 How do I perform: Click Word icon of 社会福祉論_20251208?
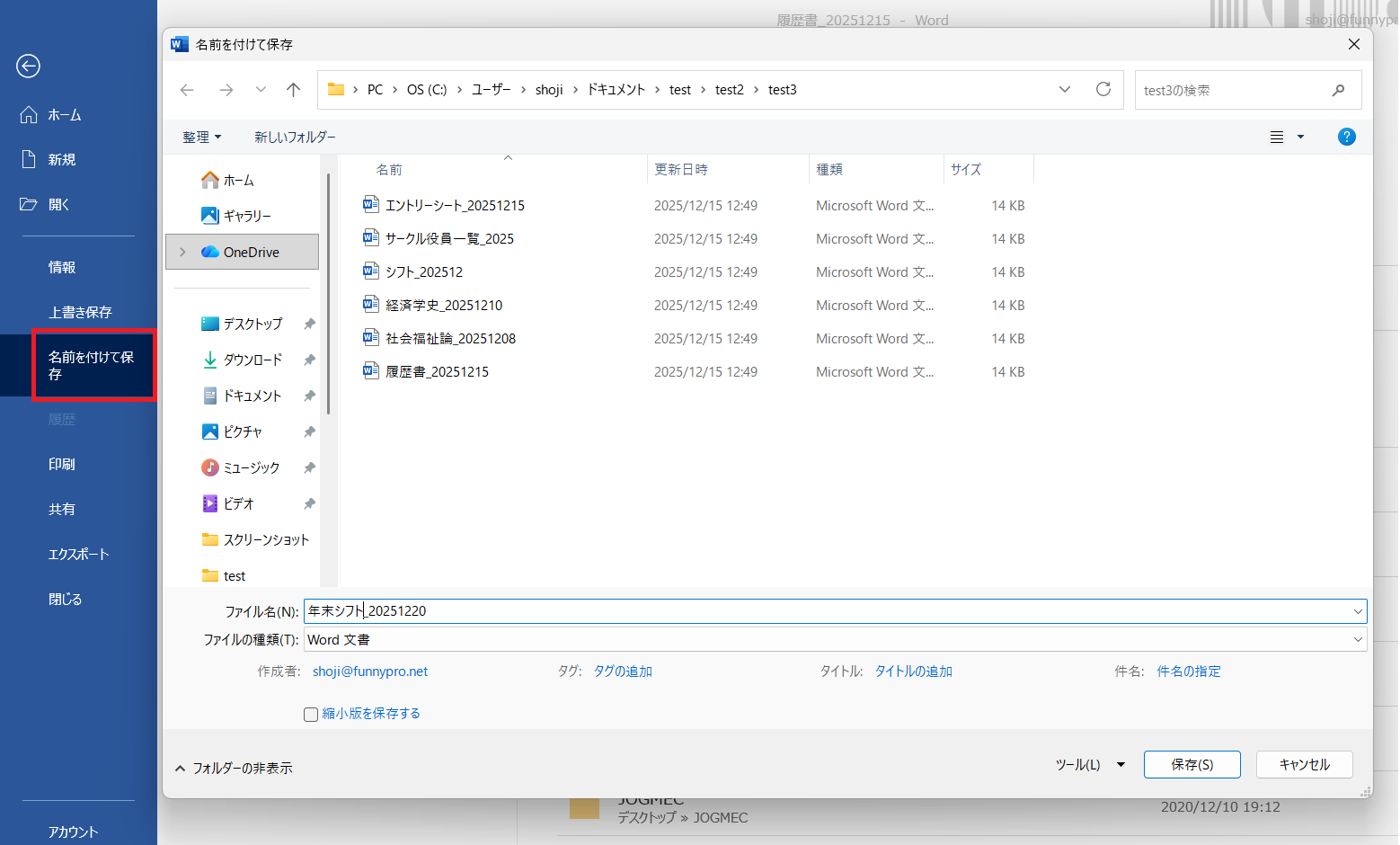pyautogui.click(x=370, y=337)
